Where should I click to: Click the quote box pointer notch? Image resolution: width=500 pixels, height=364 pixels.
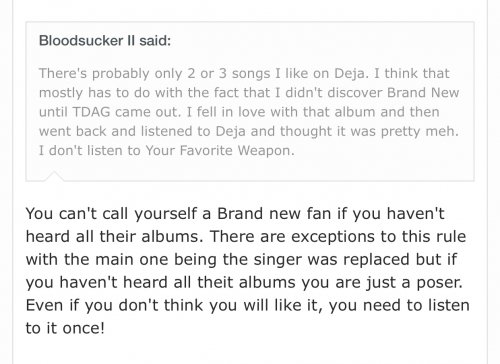click(53, 176)
